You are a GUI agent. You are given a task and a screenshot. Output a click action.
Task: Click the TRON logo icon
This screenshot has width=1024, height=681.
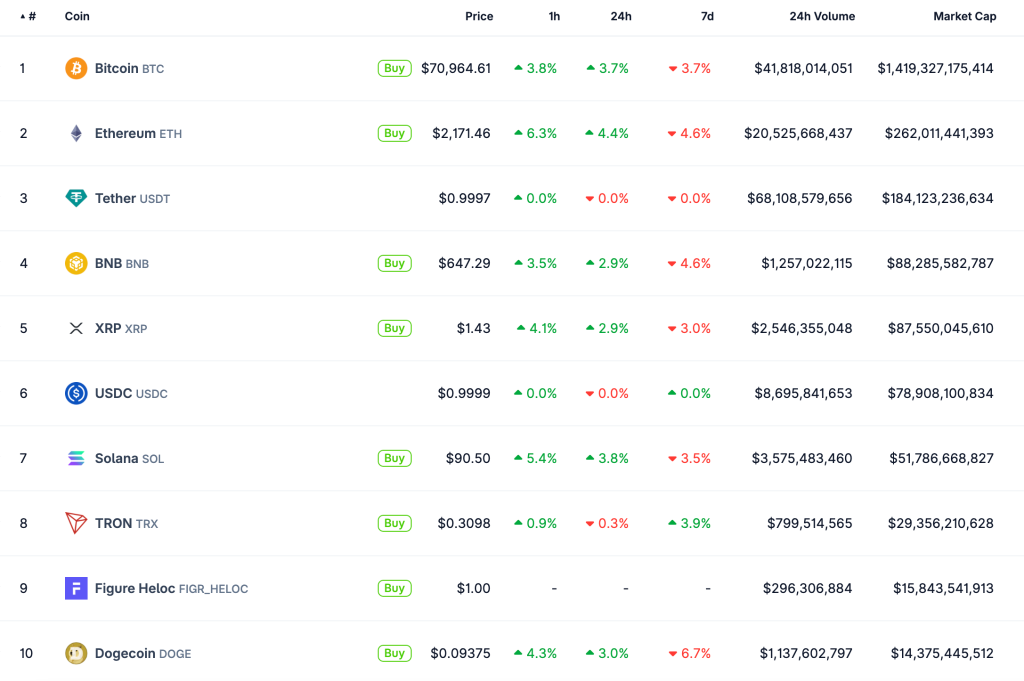pos(76,523)
